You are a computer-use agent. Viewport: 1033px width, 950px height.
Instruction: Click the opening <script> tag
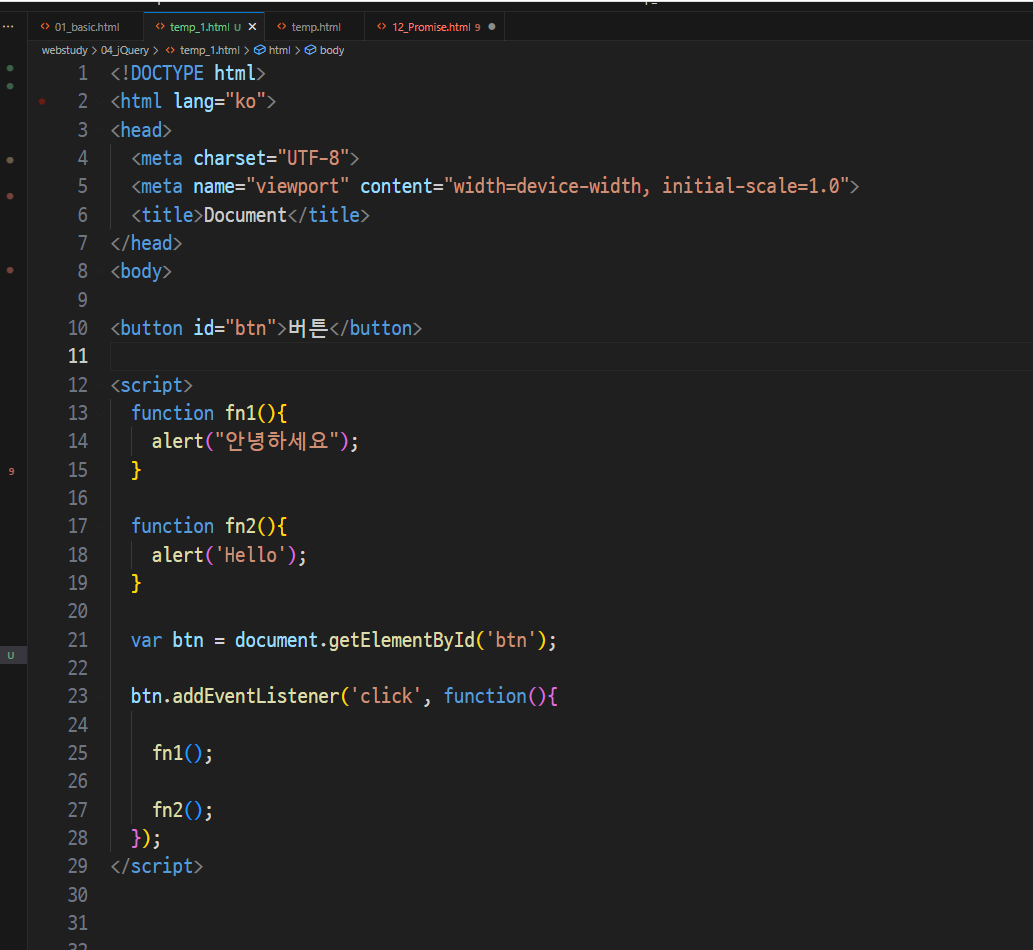pyautogui.click(x=152, y=385)
